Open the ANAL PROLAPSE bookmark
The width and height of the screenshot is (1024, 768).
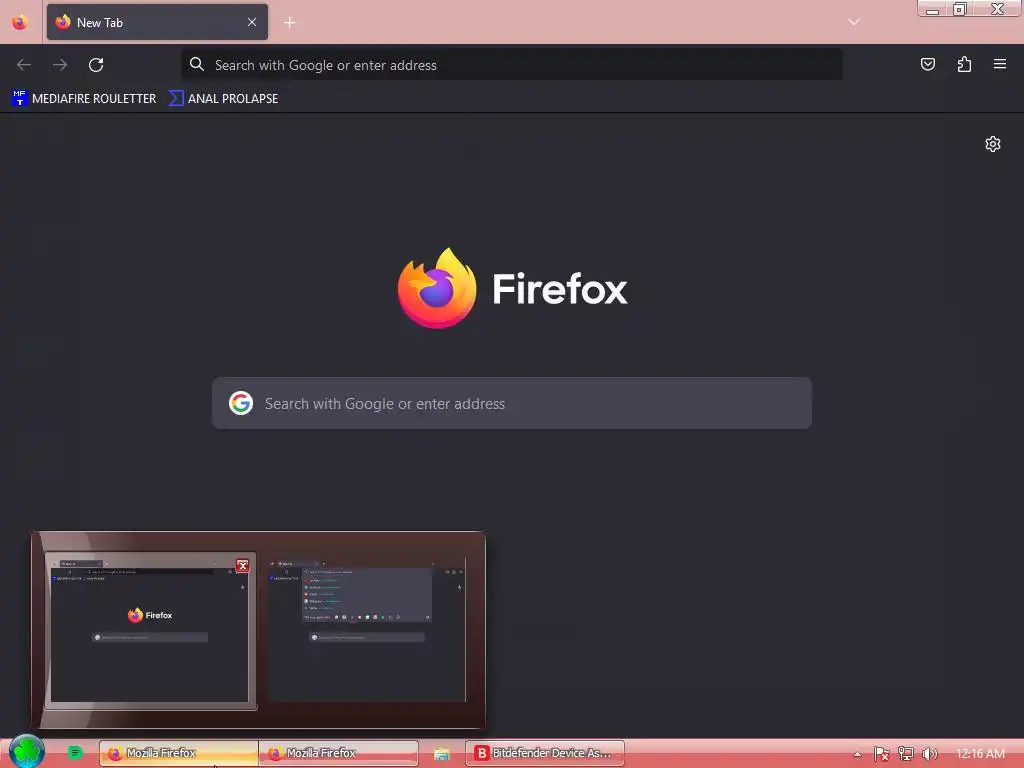click(x=223, y=99)
